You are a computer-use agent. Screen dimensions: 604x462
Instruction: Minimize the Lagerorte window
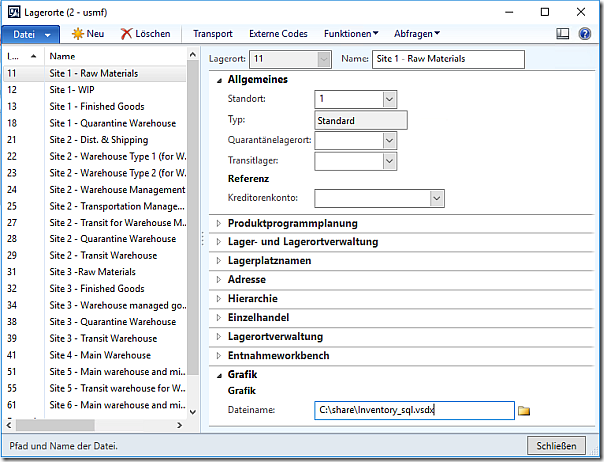pyautogui.click(x=509, y=12)
